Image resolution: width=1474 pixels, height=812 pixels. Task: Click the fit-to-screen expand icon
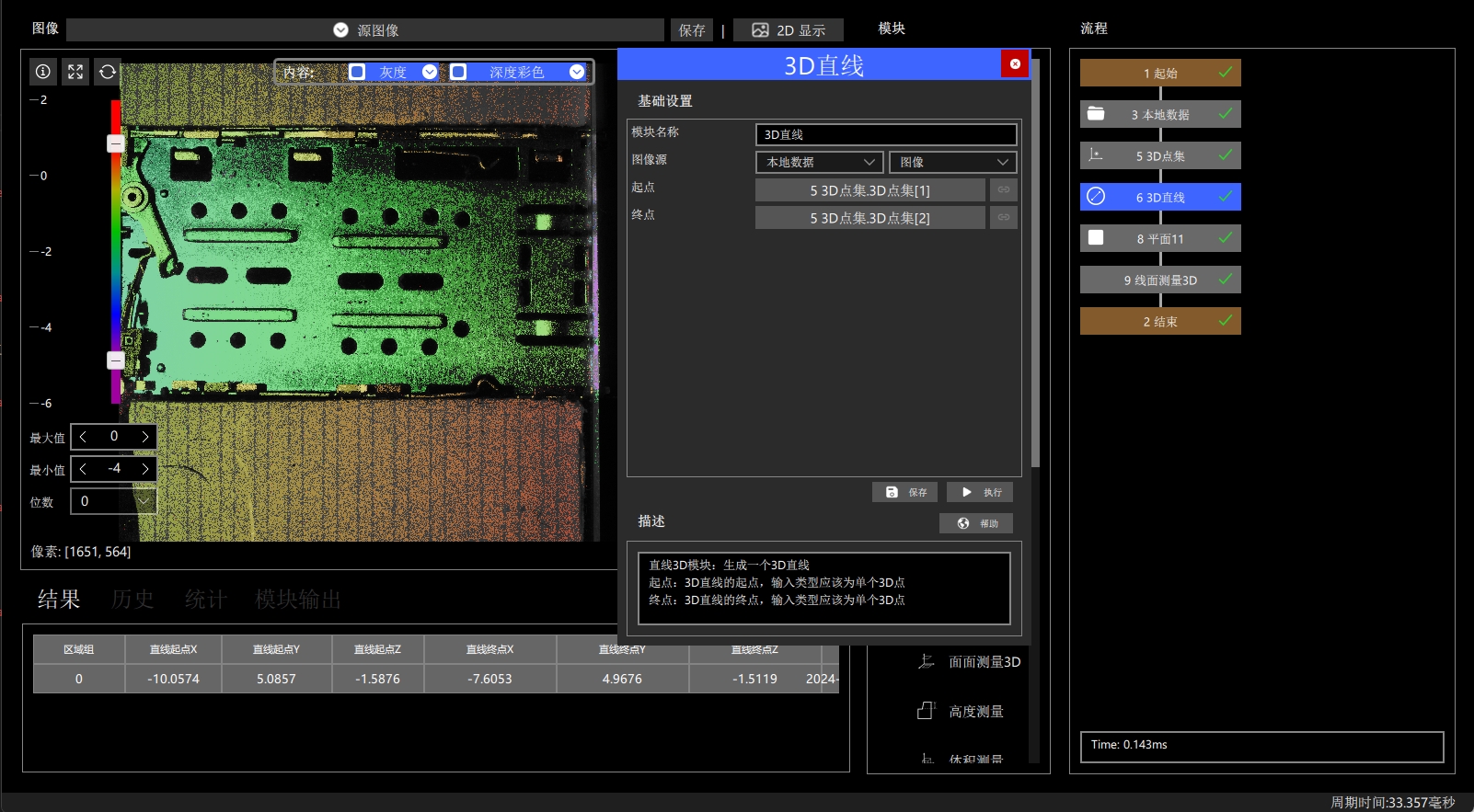pyautogui.click(x=75, y=72)
